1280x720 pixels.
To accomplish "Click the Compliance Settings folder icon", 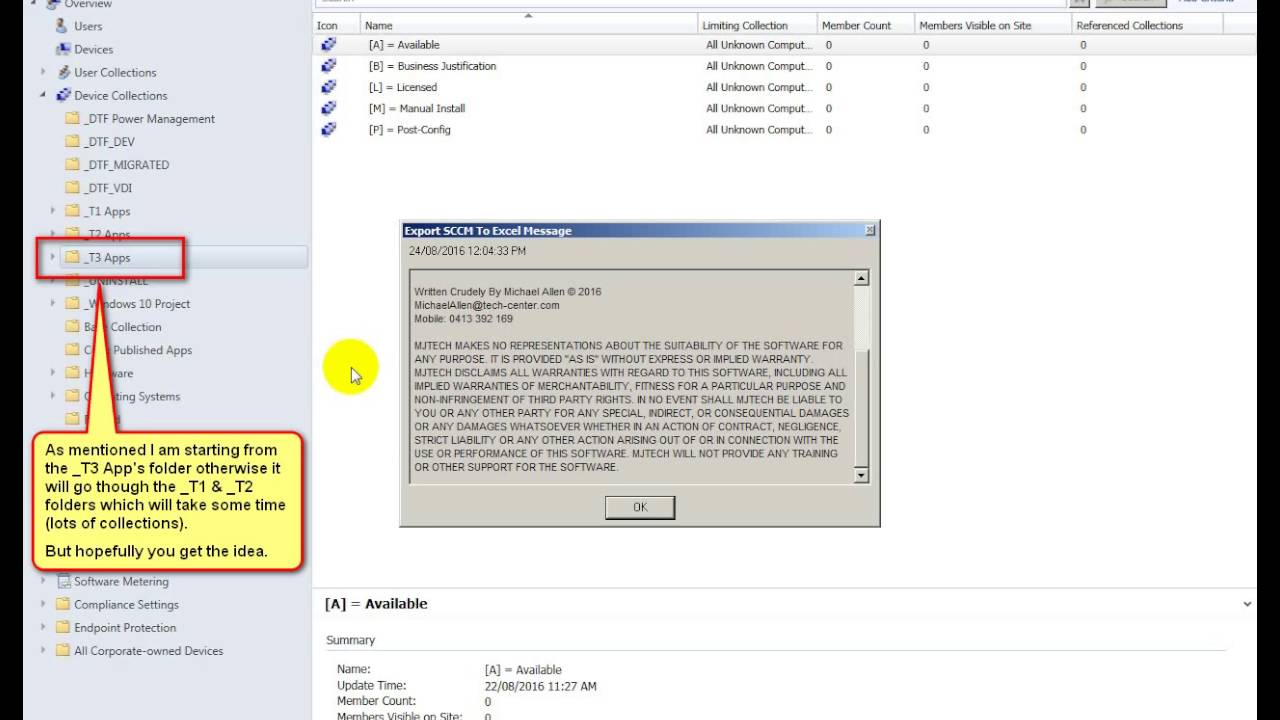I will [64, 604].
